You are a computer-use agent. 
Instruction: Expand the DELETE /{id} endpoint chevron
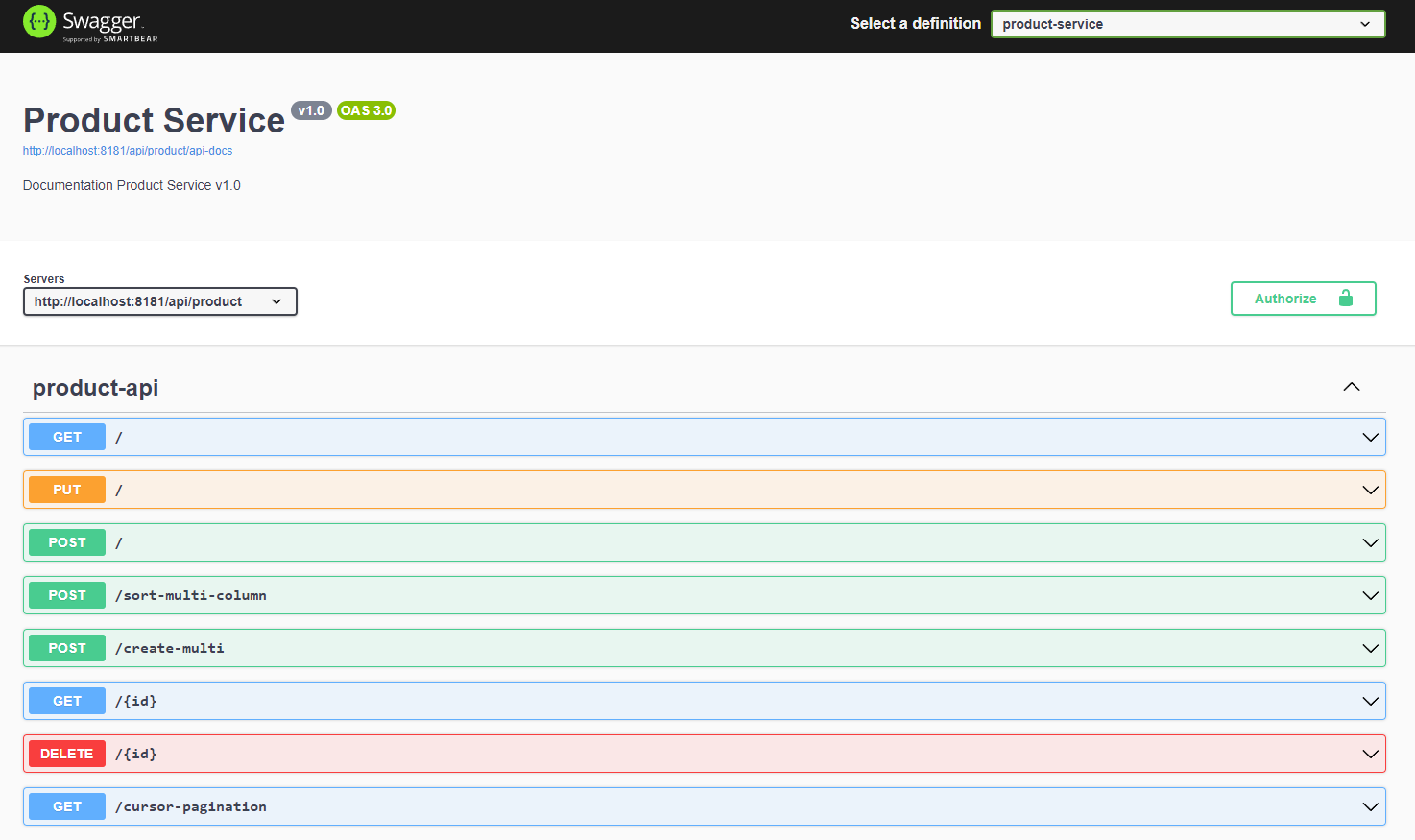[1370, 754]
